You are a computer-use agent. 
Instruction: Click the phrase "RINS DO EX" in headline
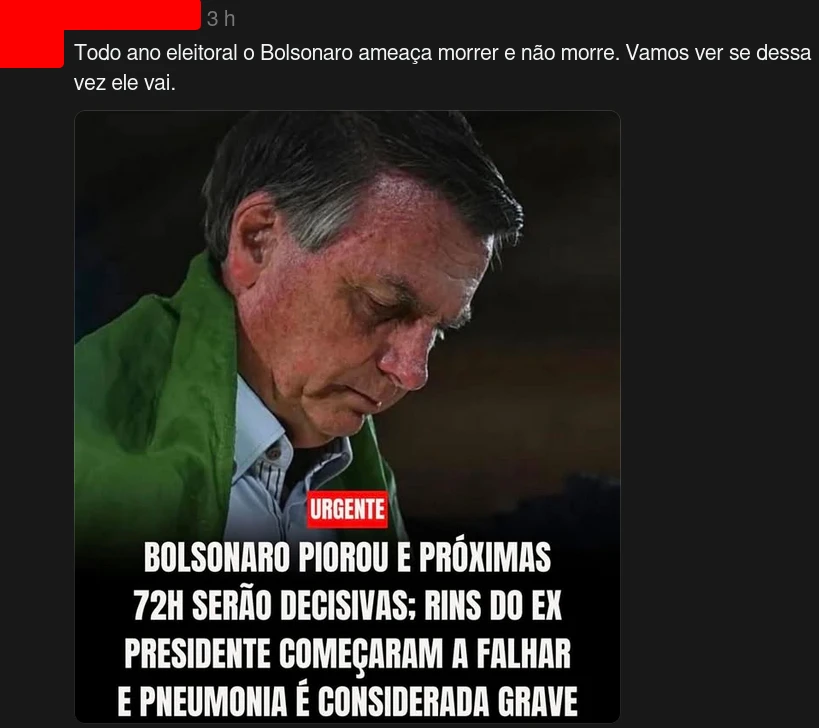(x=493, y=606)
